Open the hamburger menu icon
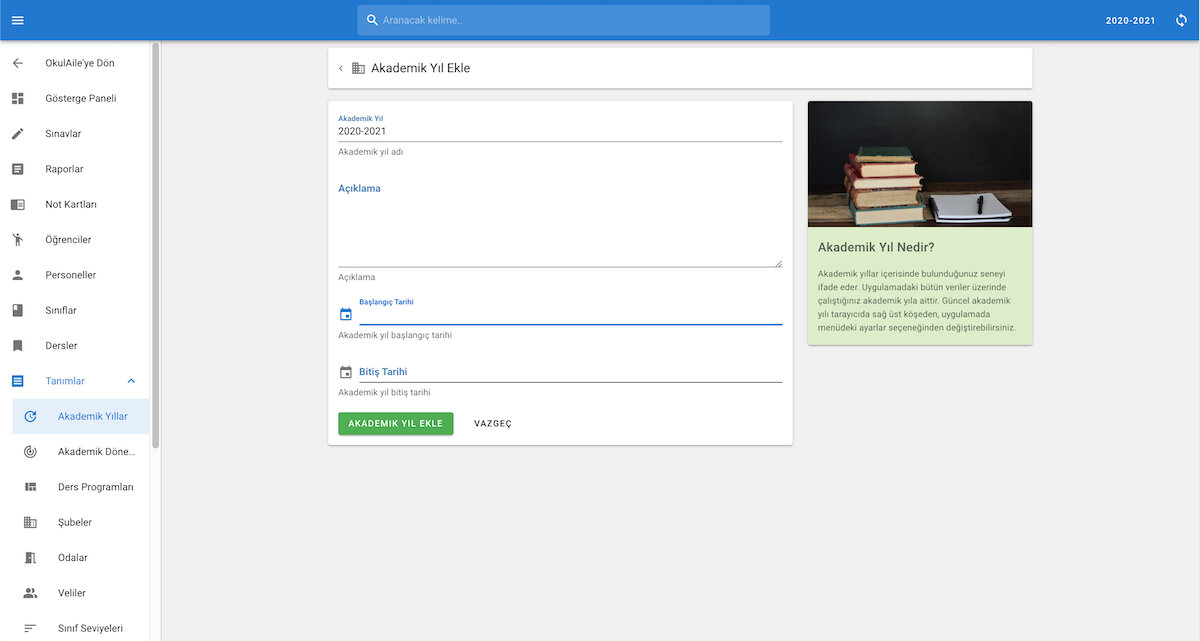The height and width of the screenshot is (641, 1200). [x=17, y=20]
